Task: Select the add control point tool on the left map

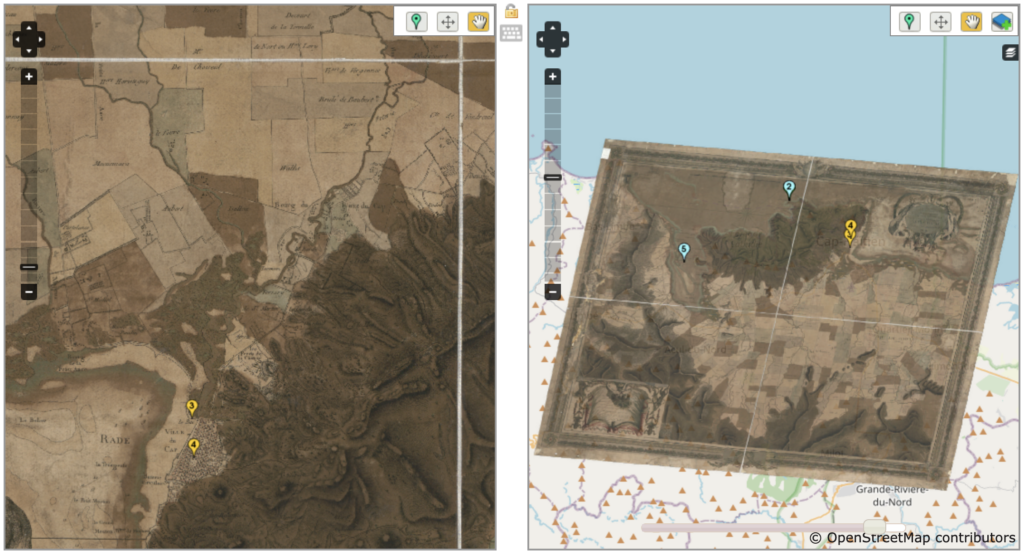Action: pyautogui.click(x=416, y=22)
